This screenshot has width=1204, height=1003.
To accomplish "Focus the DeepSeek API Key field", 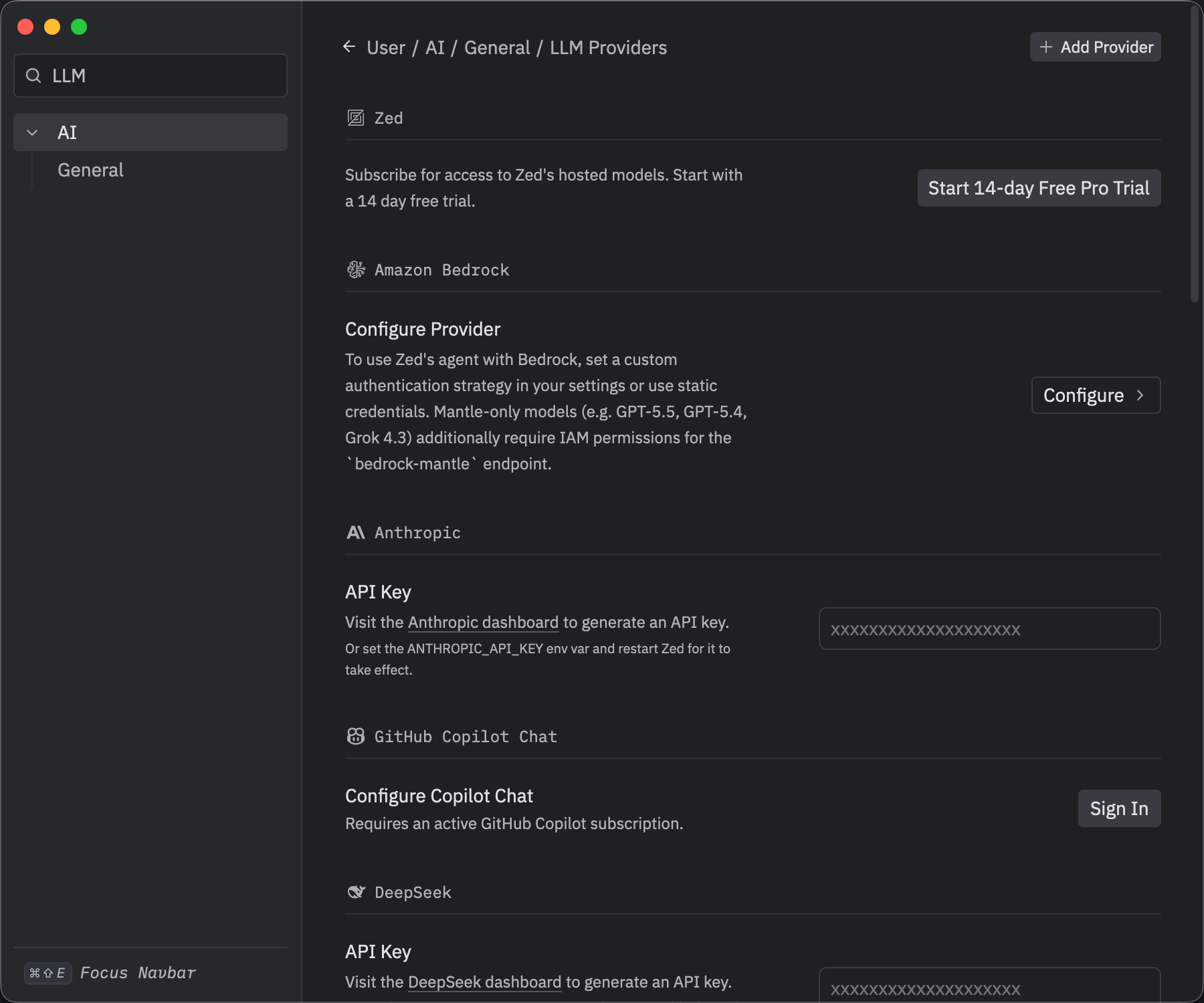I will [x=990, y=986].
